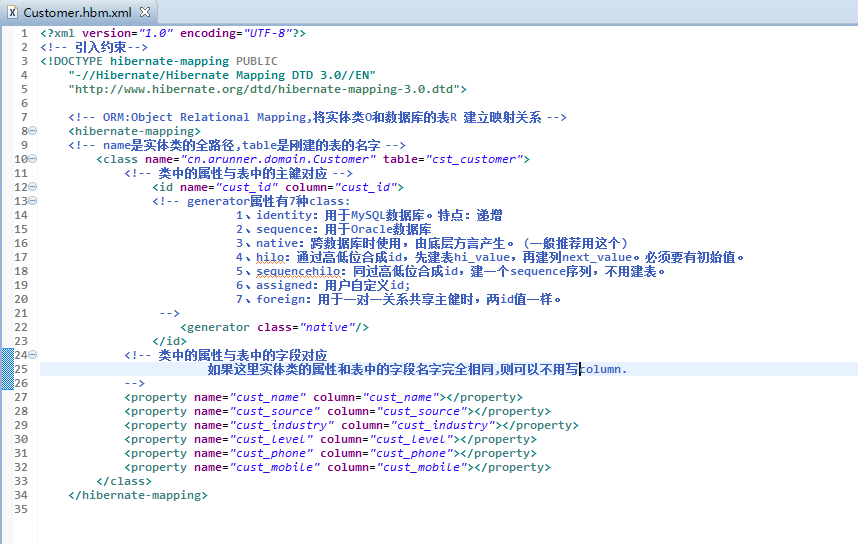Click the change marker beside line 25
Image resolution: width=858 pixels, height=544 pixels.
tap(7, 369)
